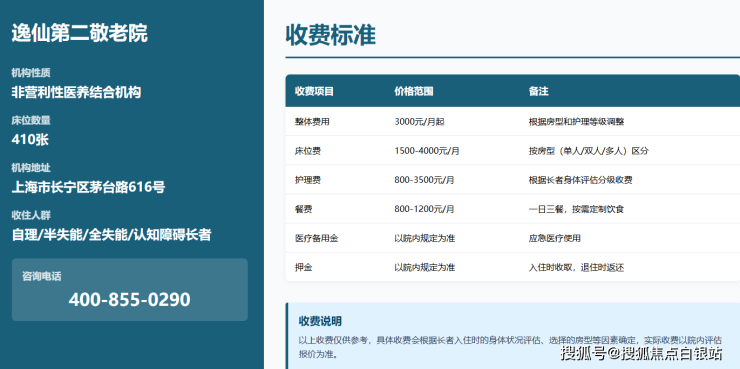This screenshot has width=740, height=369.
Task: Select the 床位费 row label
Action: click(308, 151)
